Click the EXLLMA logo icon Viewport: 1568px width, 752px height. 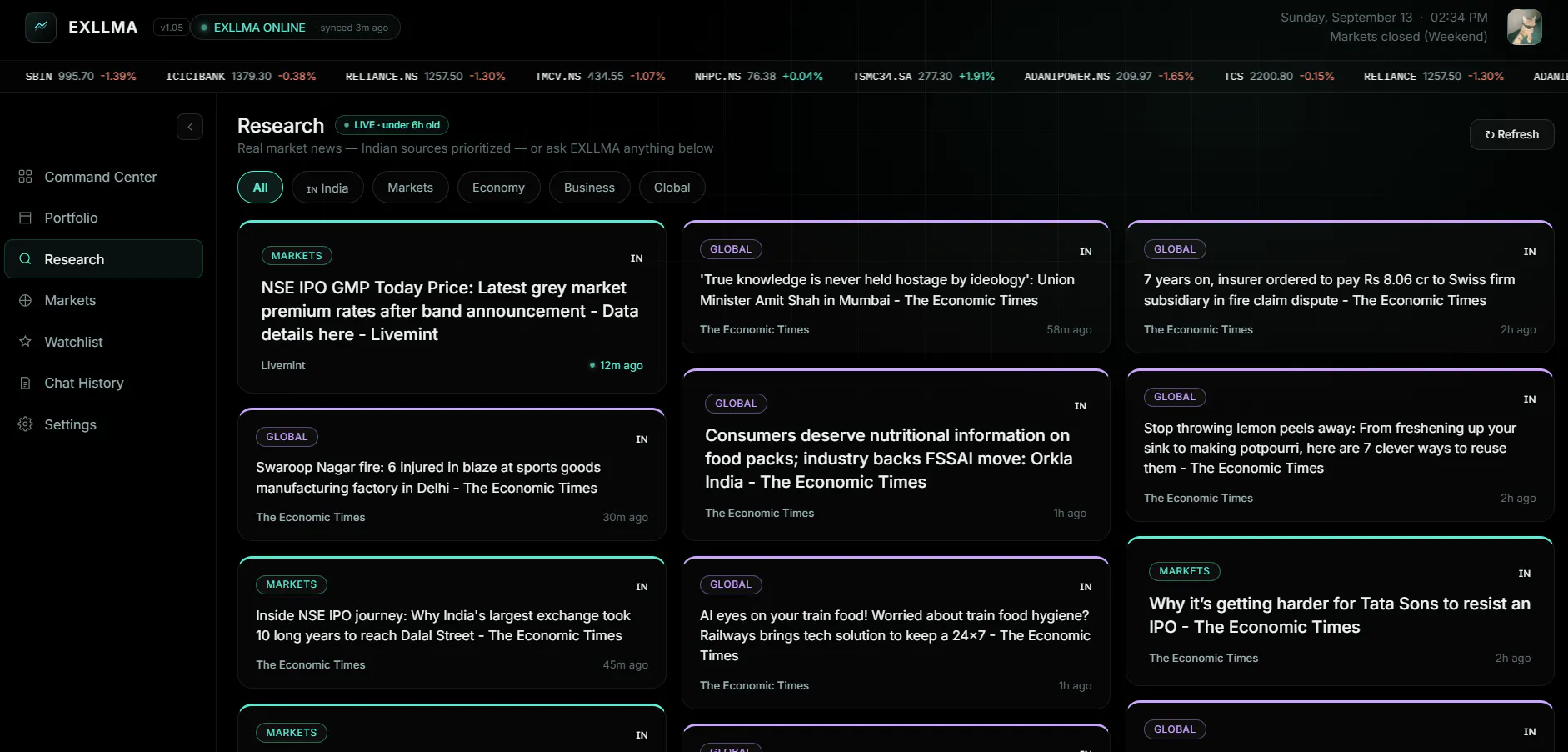pos(40,27)
